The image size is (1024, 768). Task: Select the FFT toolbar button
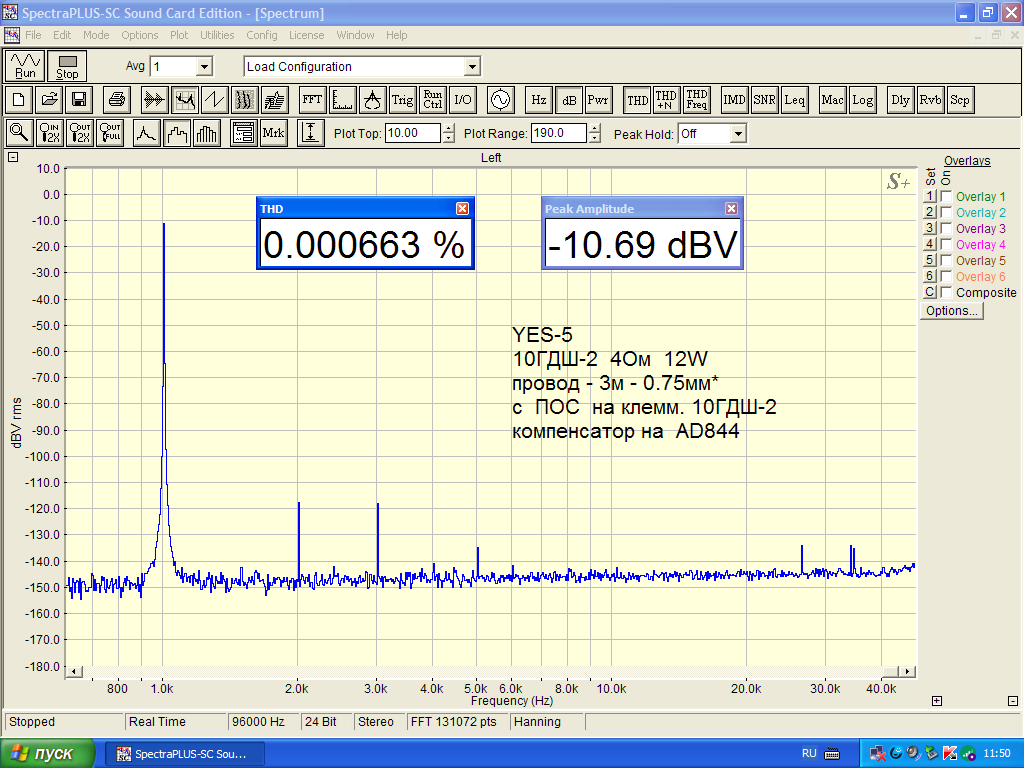(x=312, y=100)
